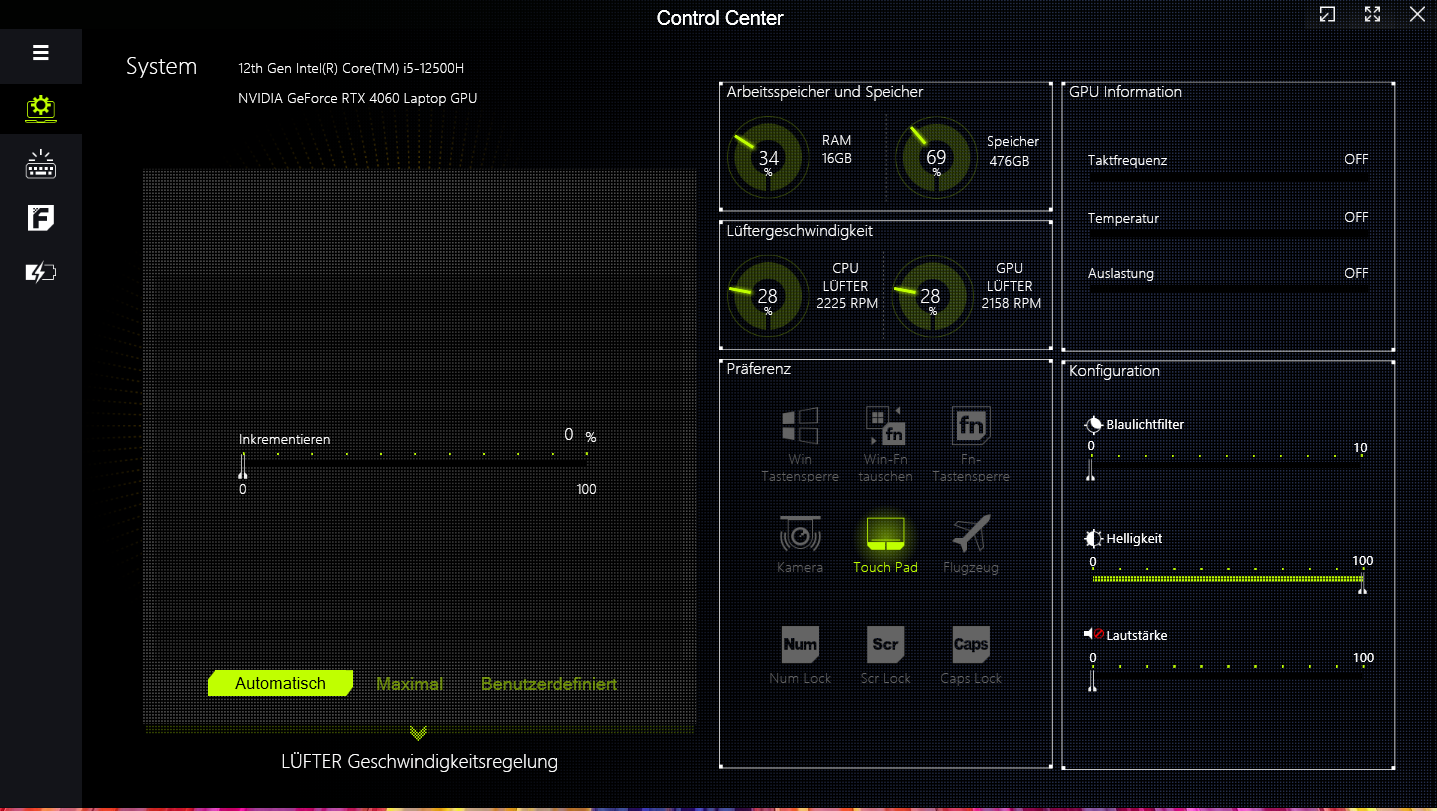Open the Flexikey icon in the sidebar
1437x811 pixels.
point(41,218)
